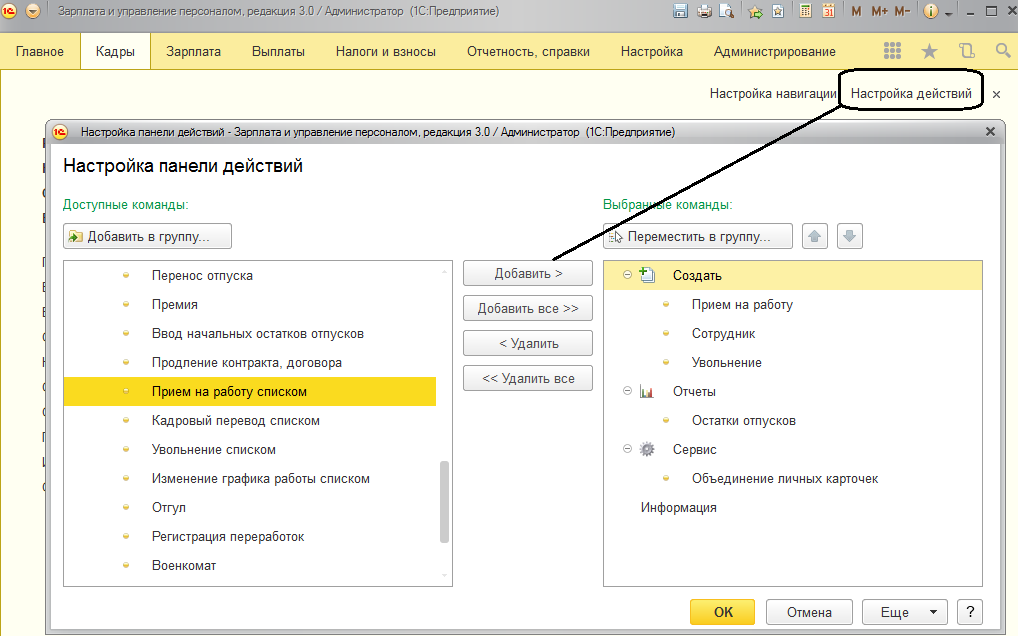Move selected command up
Screen dimensions: 1018x636
[x=815, y=236]
